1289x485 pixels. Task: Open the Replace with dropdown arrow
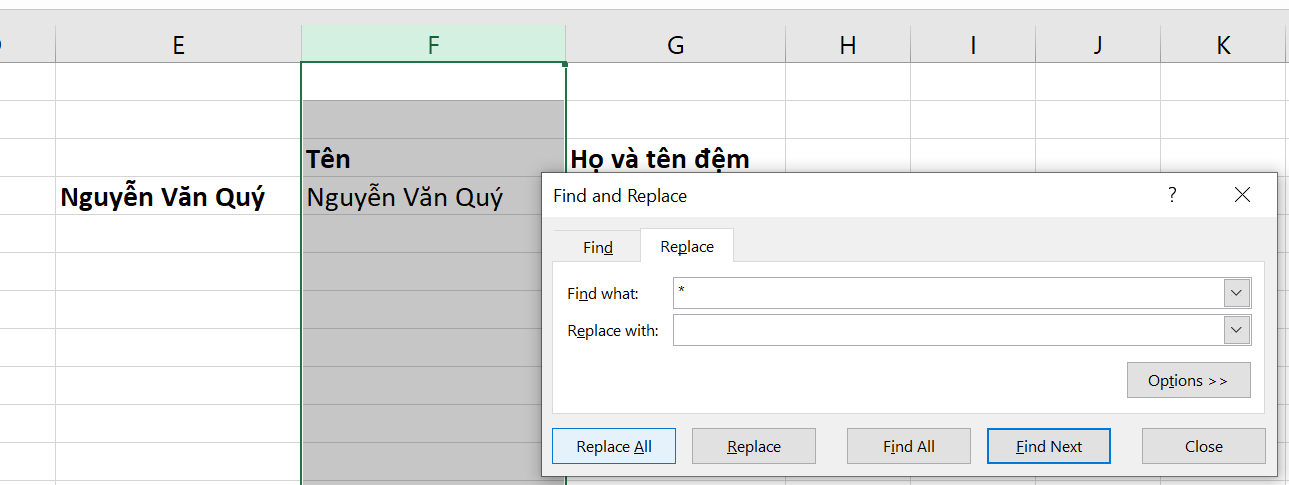[x=1237, y=330]
